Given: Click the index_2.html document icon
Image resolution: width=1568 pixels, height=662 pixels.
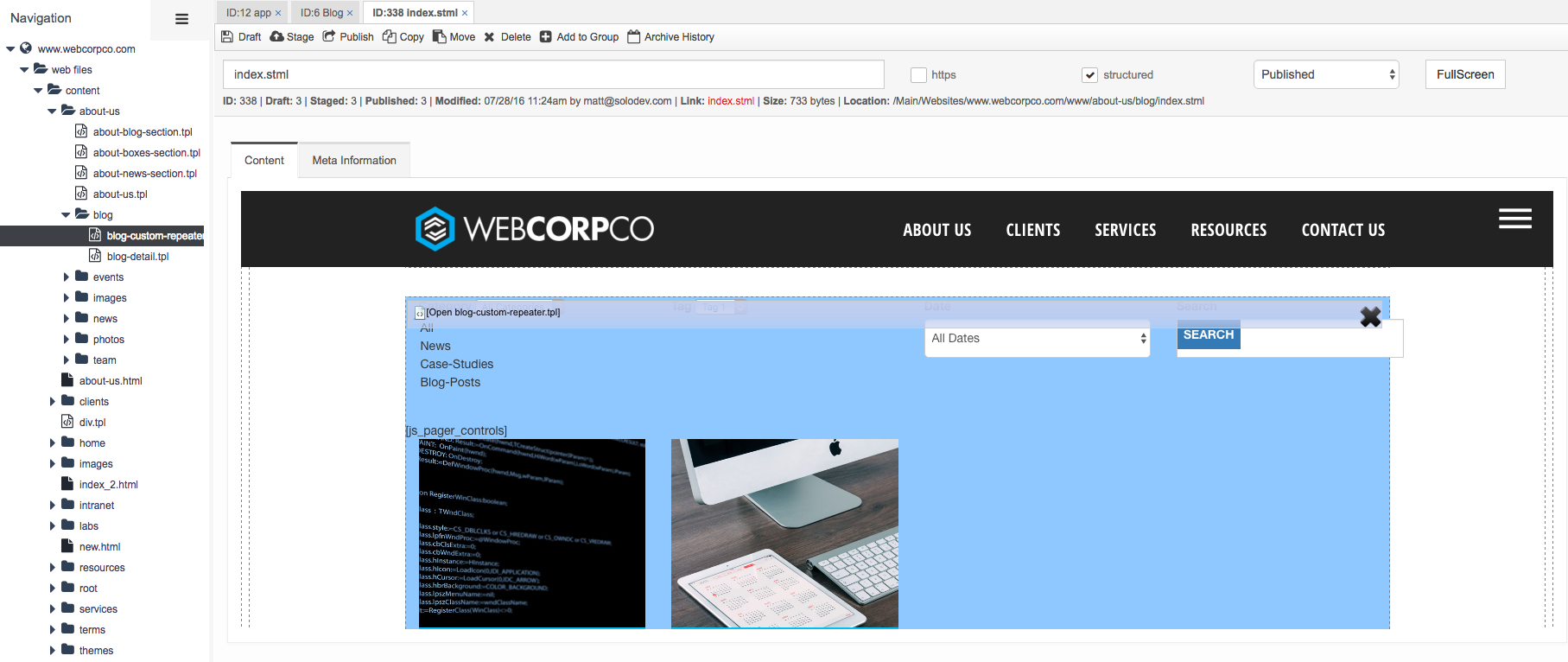Looking at the screenshot, I should coord(67,484).
